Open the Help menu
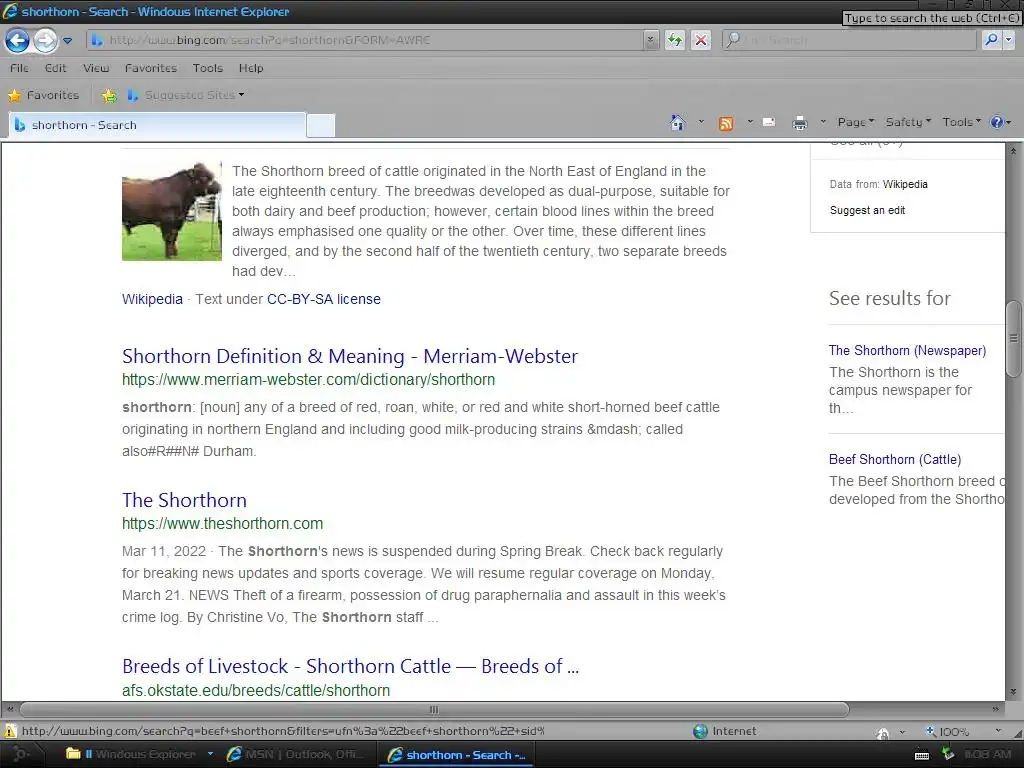Viewport: 1024px width, 768px height. (x=251, y=68)
